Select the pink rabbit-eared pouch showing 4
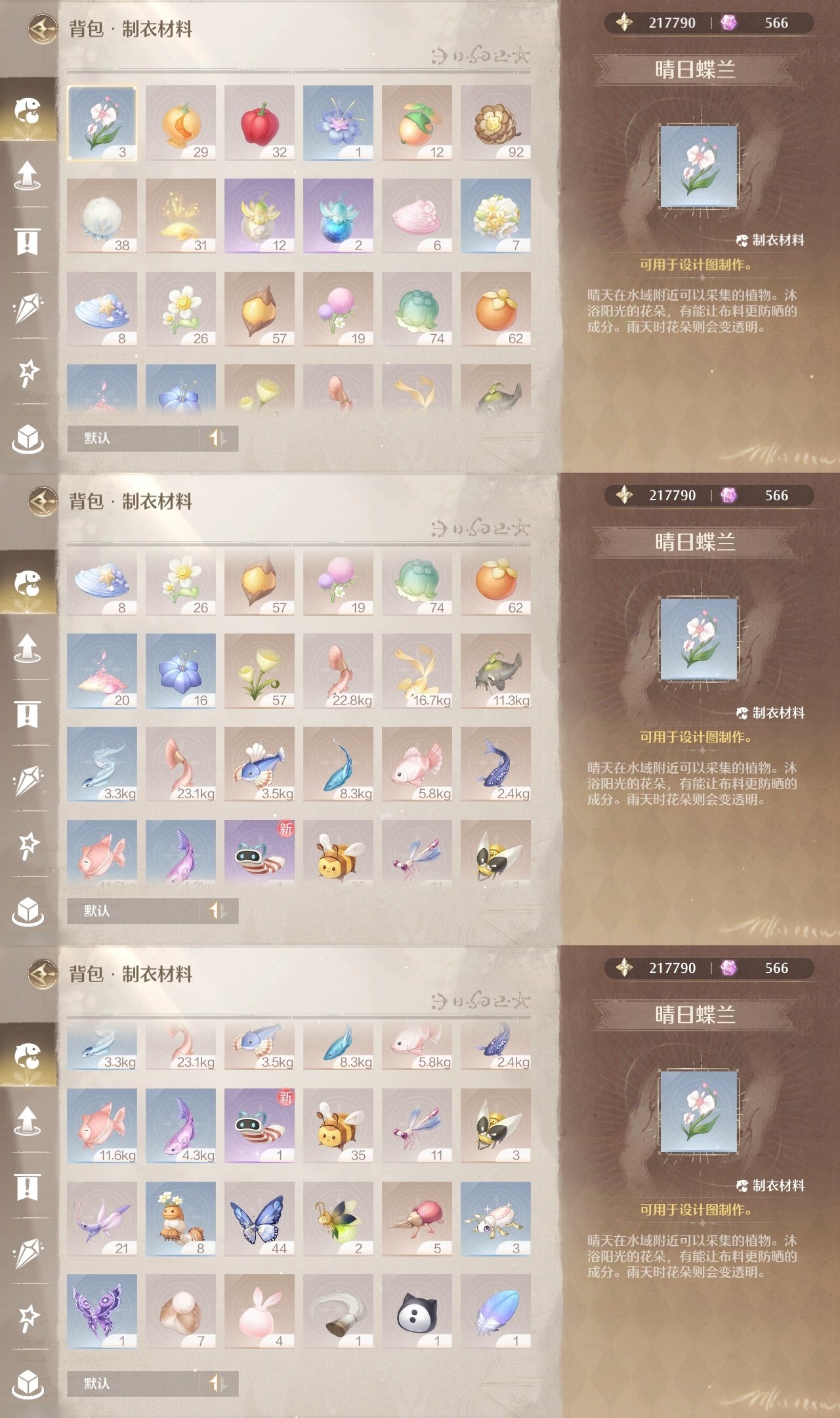The image size is (840, 1418). [259, 1312]
